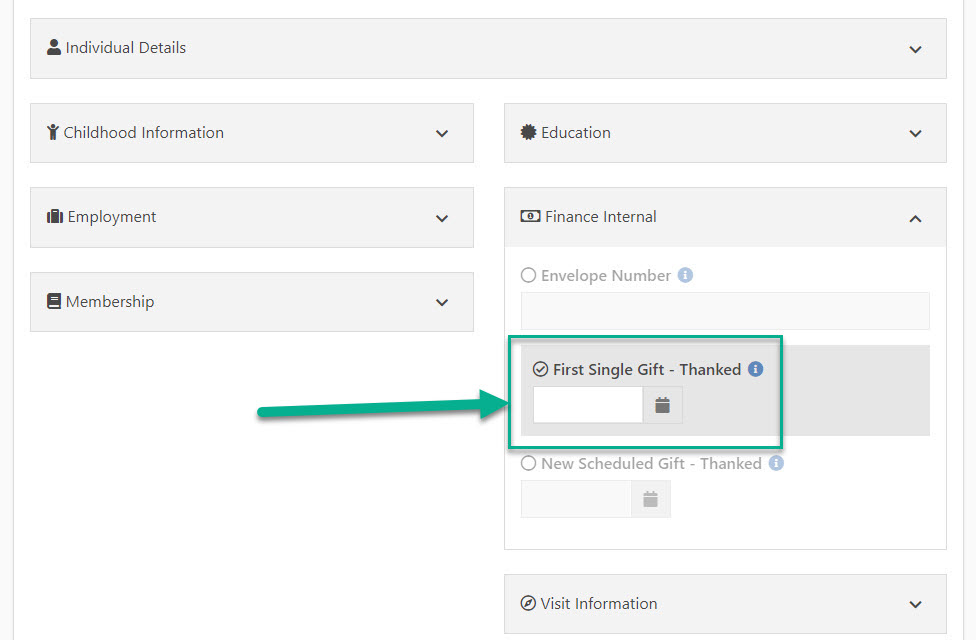Click the Membership heading text

pyautogui.click(x=110, y=301)
